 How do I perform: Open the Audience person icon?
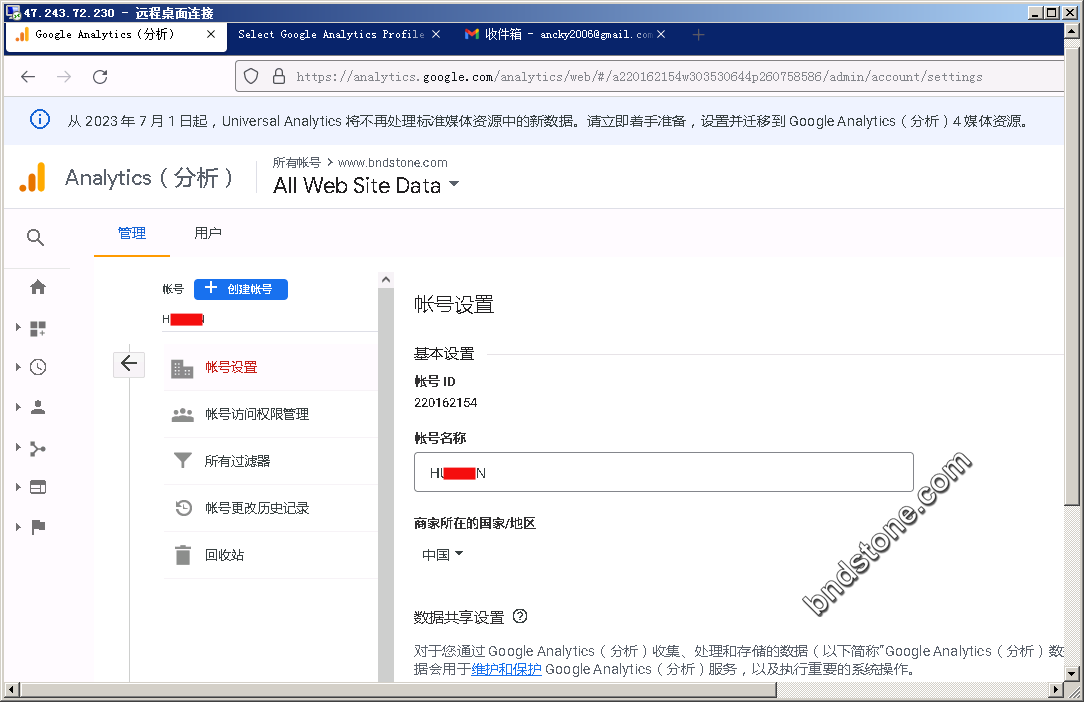[x=38, y=407]
